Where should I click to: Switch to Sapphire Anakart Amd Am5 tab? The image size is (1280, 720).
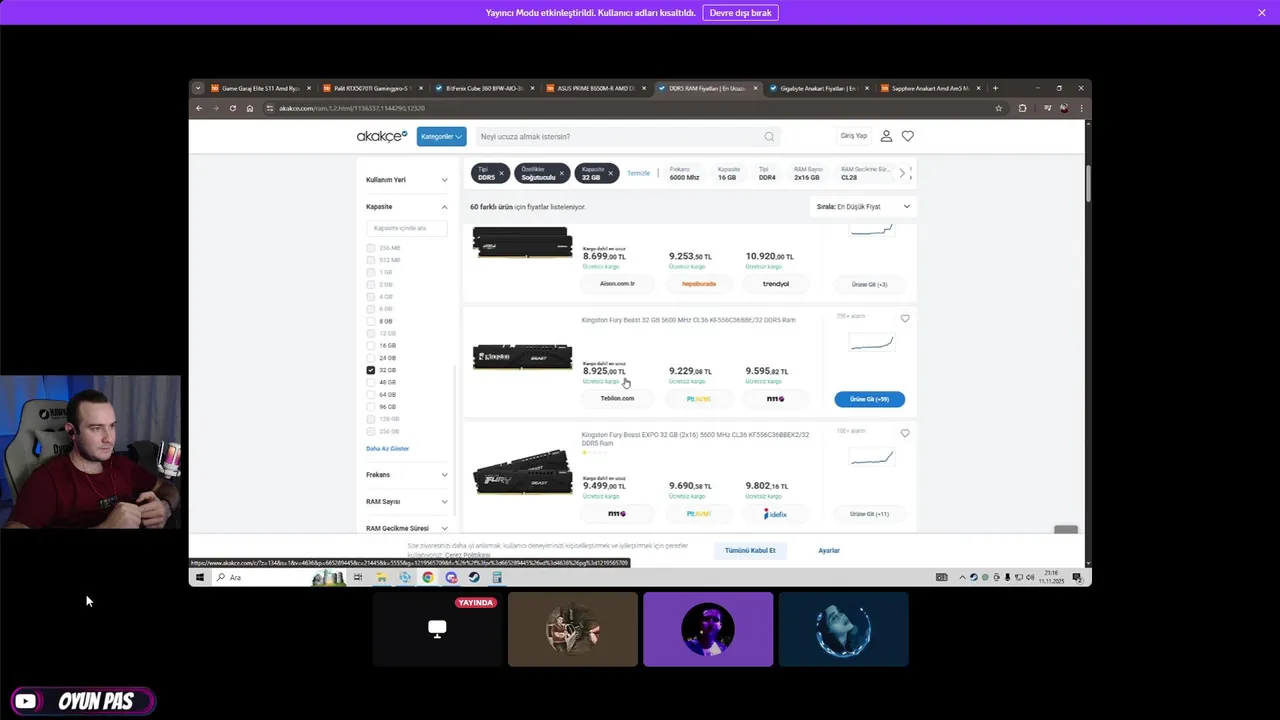(x=930, y=88)
